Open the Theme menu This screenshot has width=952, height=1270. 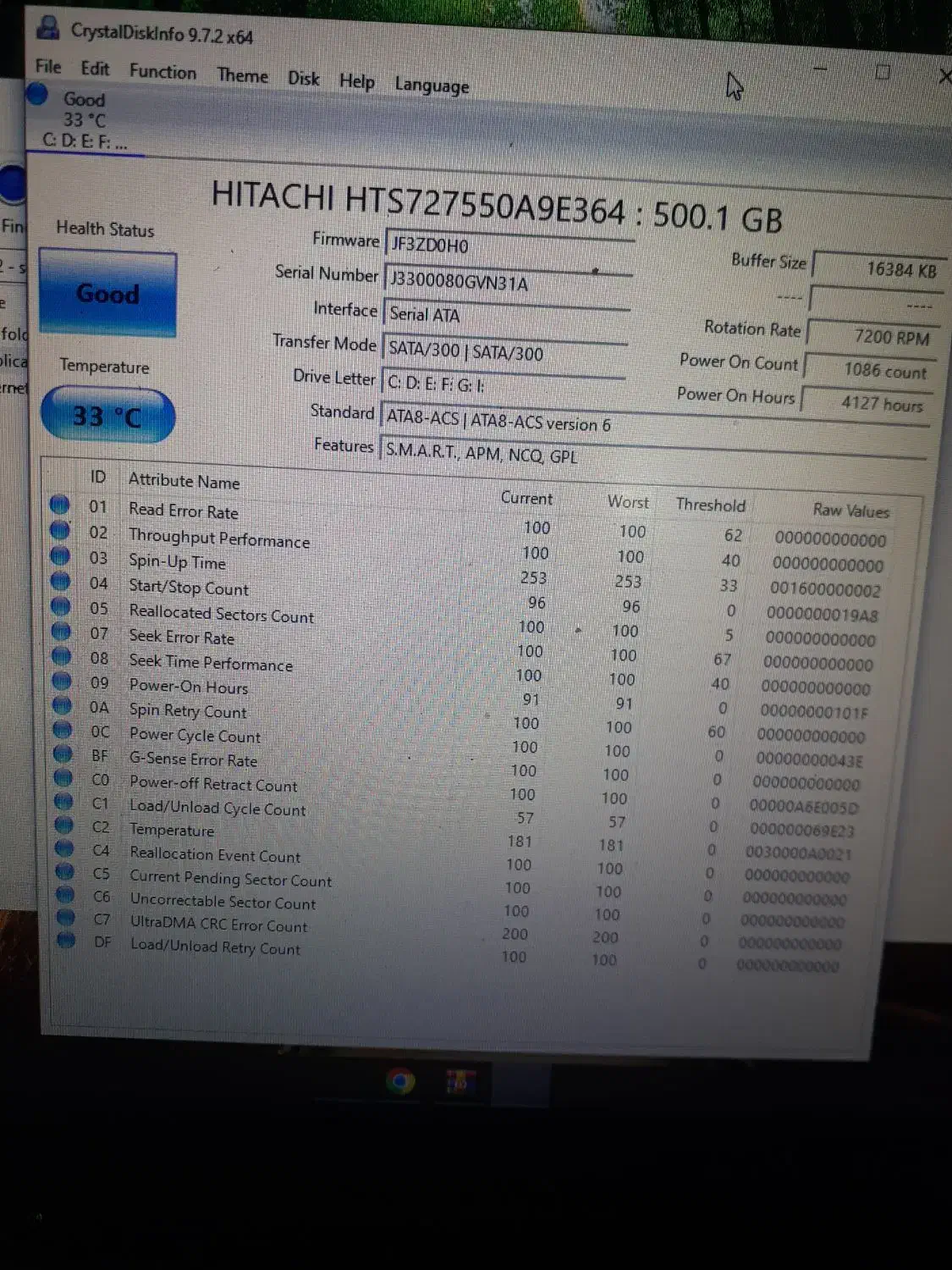pos(242,75)
